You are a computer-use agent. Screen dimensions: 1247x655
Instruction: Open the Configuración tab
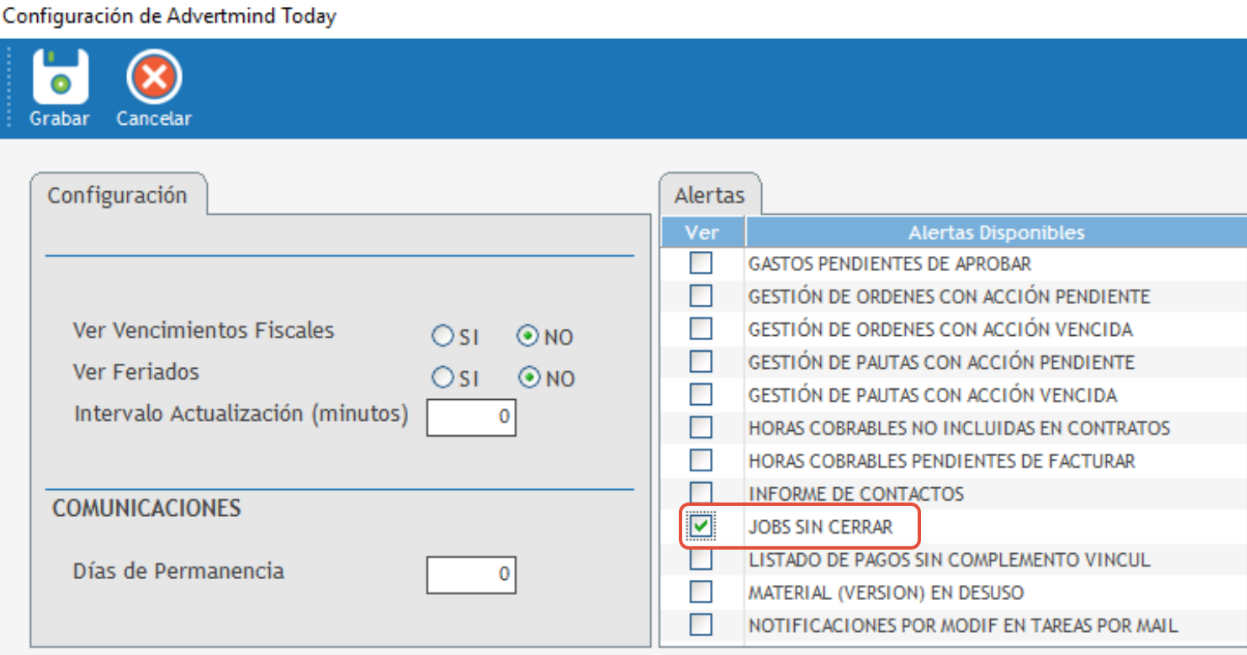118,195
